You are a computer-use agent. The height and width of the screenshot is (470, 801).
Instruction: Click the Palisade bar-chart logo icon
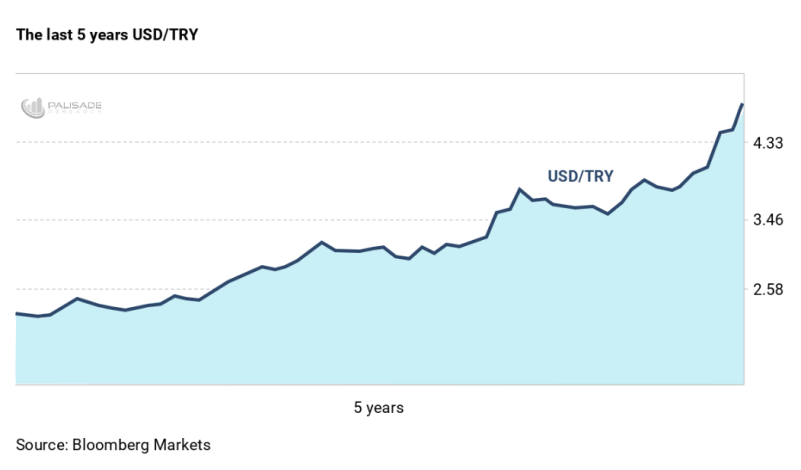(33, 107)
